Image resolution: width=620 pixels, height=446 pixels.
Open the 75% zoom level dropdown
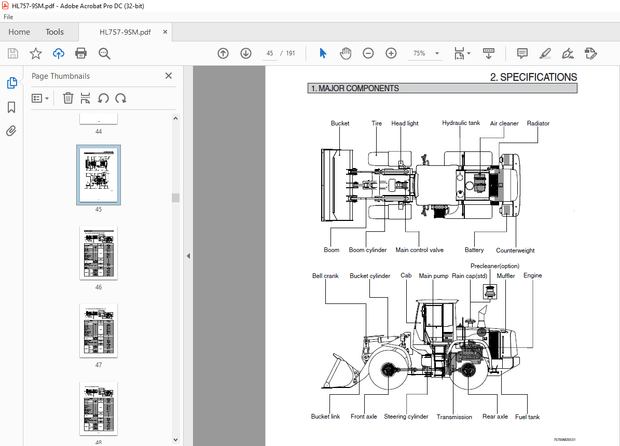[437, 53]
